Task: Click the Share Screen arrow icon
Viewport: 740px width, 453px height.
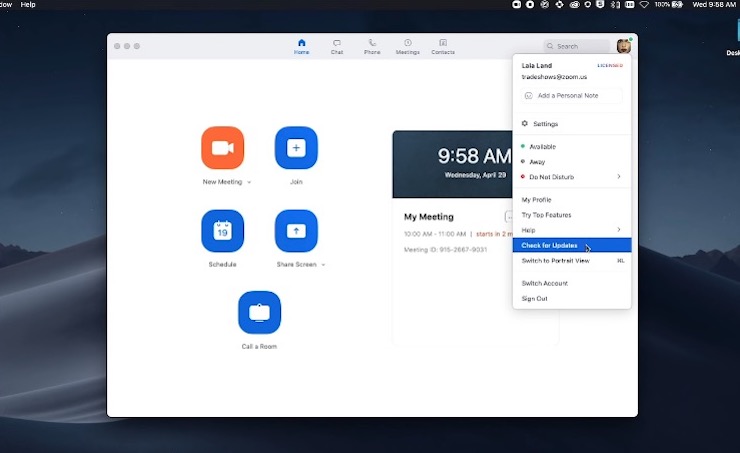Action: [x=296, y=231]
